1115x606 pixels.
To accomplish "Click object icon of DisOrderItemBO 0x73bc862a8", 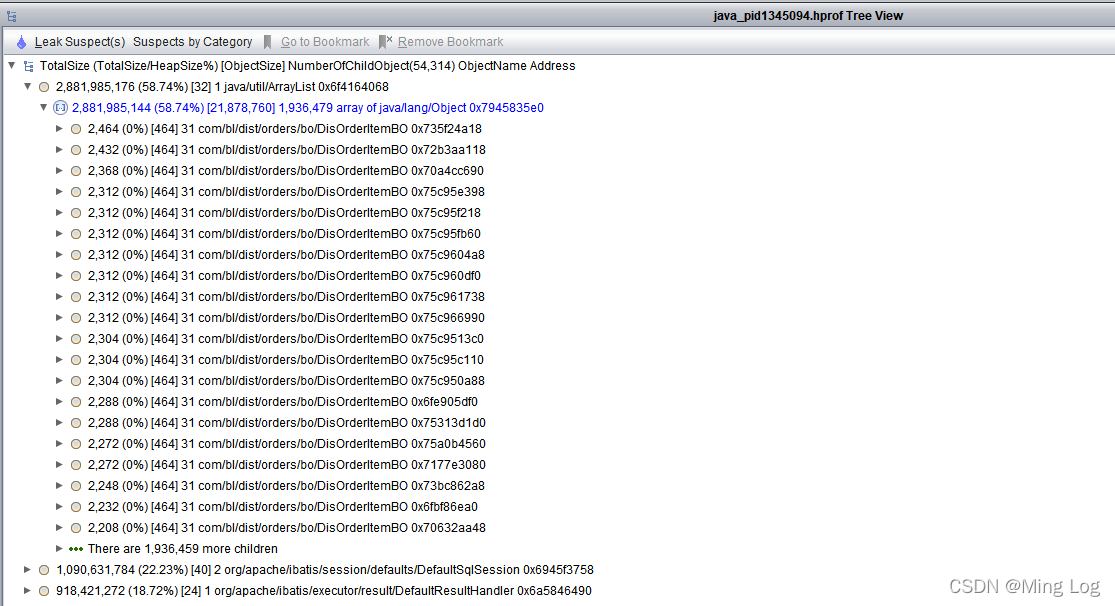I will pos(76,486).
